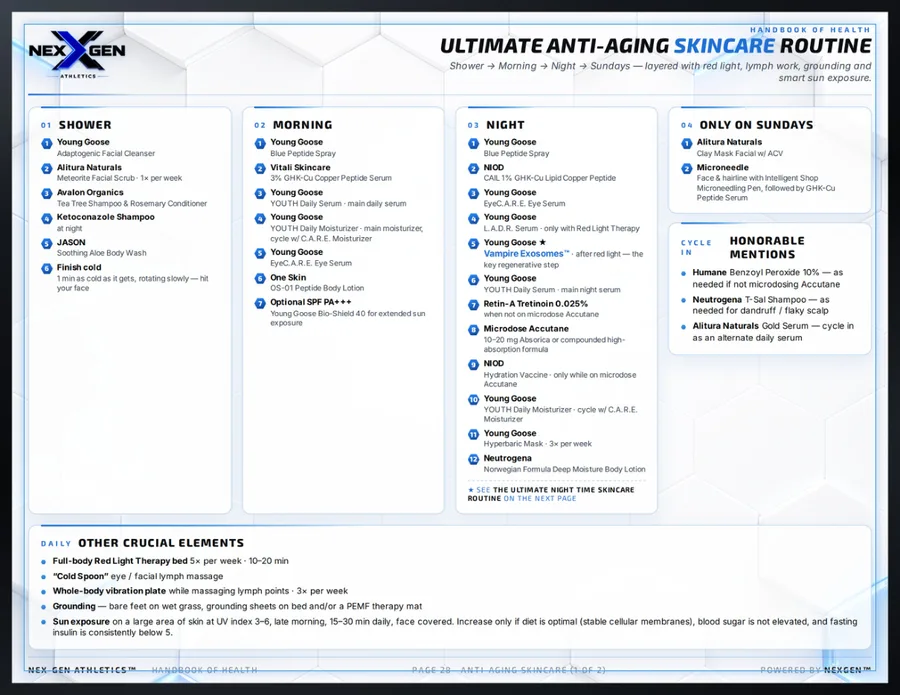Click the ONLY ON SUNDAYS heading
The image size is (900, 695).
[756, 125]
